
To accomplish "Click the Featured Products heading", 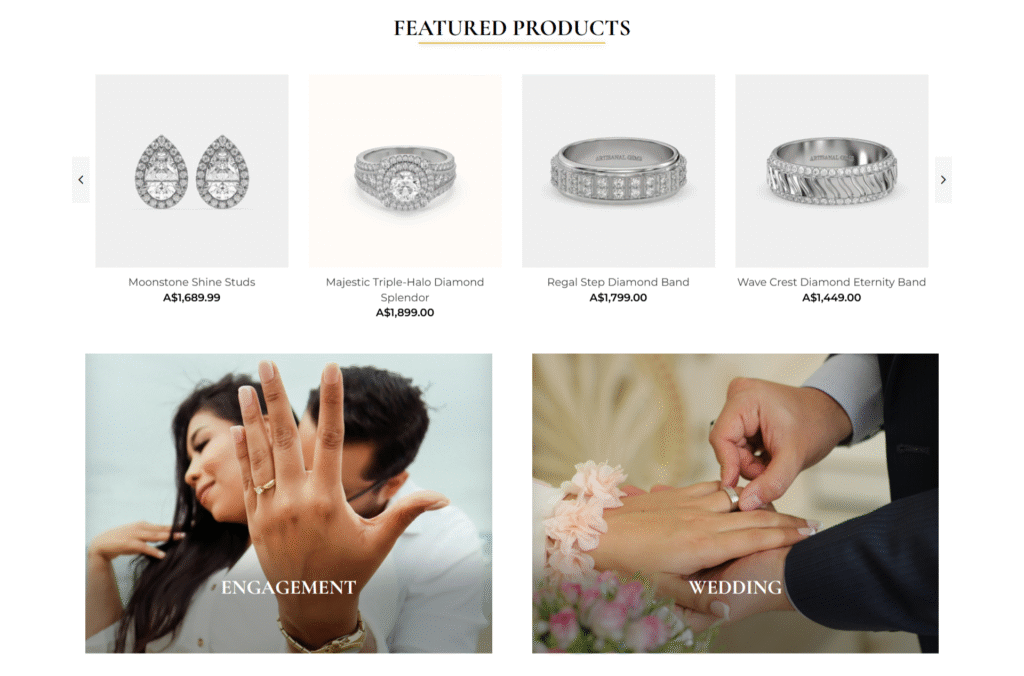I will [x=512, y=28].
